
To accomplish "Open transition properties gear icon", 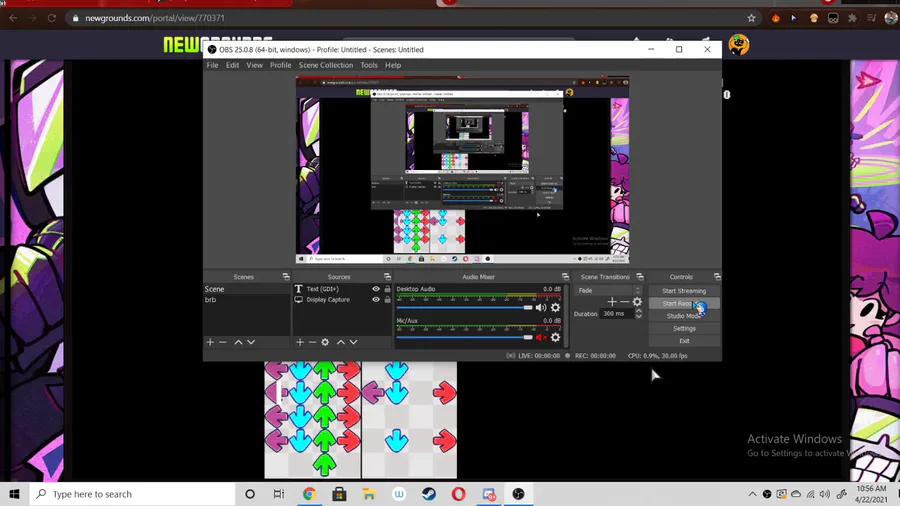I will pyautogui.click(x=637, y=302).
